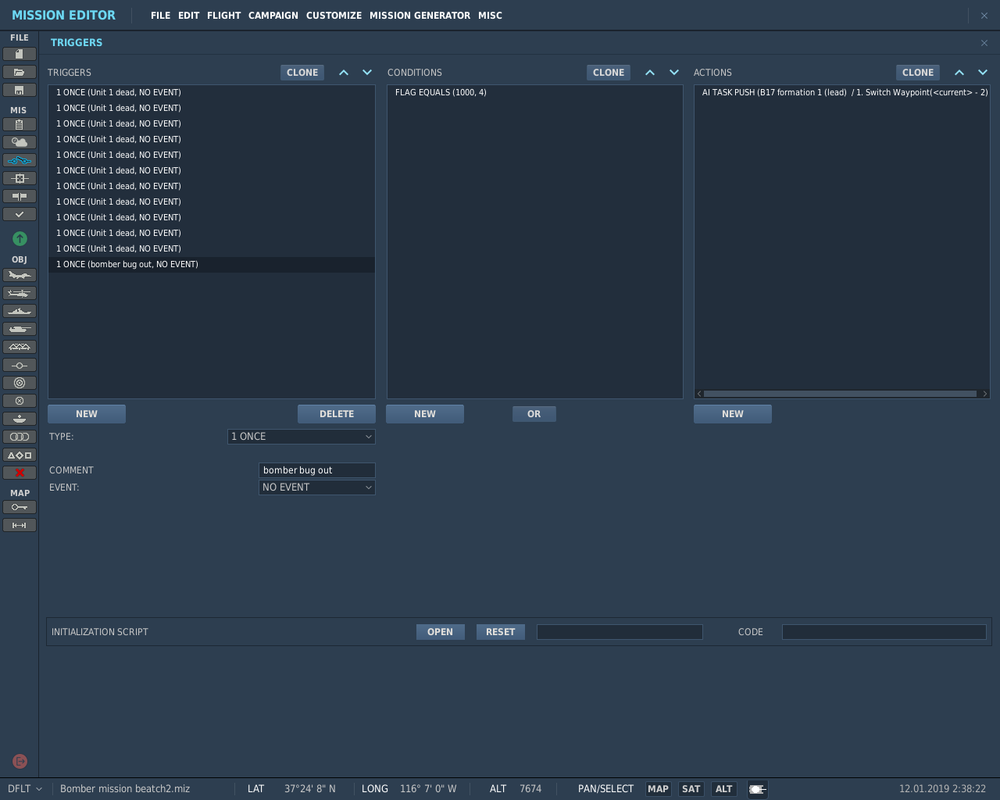Click the DELETE button under triggers list
Image resolution: width=1000 pixels, height=800 pixels.
(x=335, y=413)
